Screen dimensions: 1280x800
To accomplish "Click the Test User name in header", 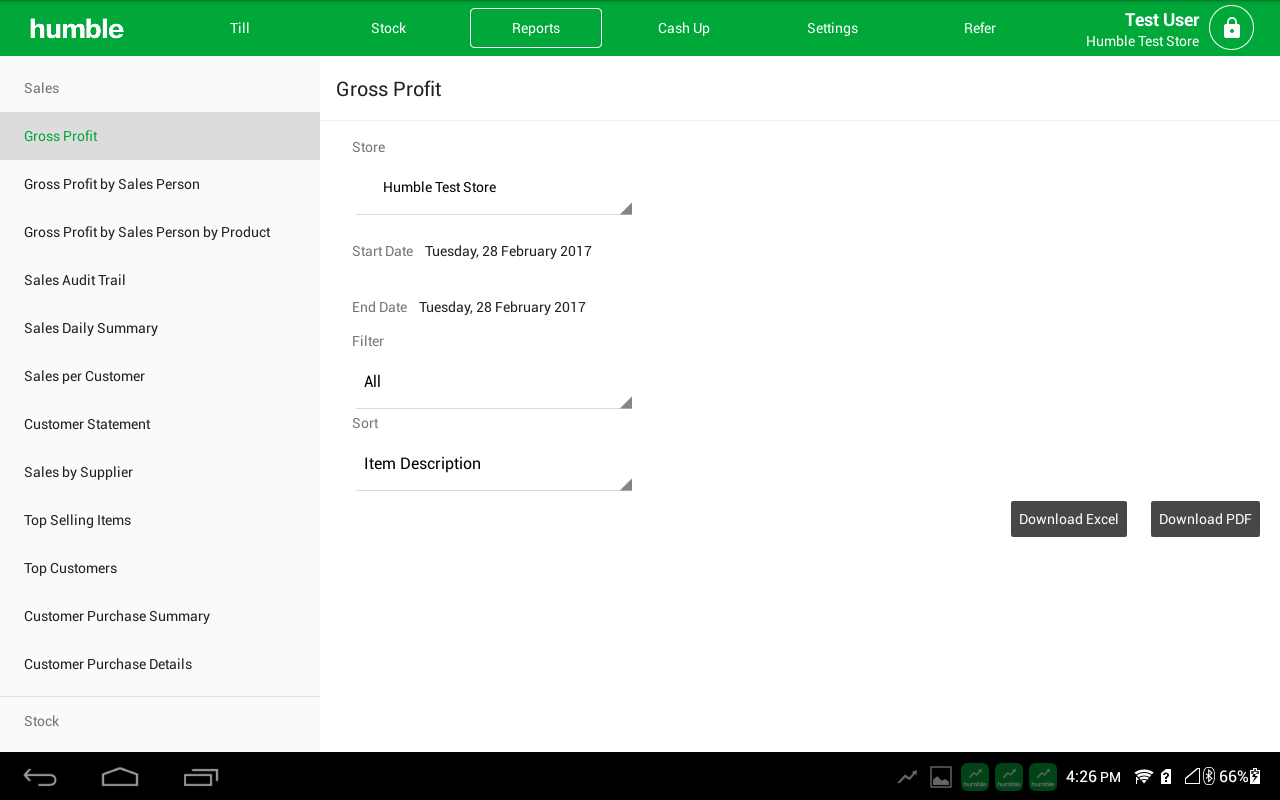I will [1161, 20].
